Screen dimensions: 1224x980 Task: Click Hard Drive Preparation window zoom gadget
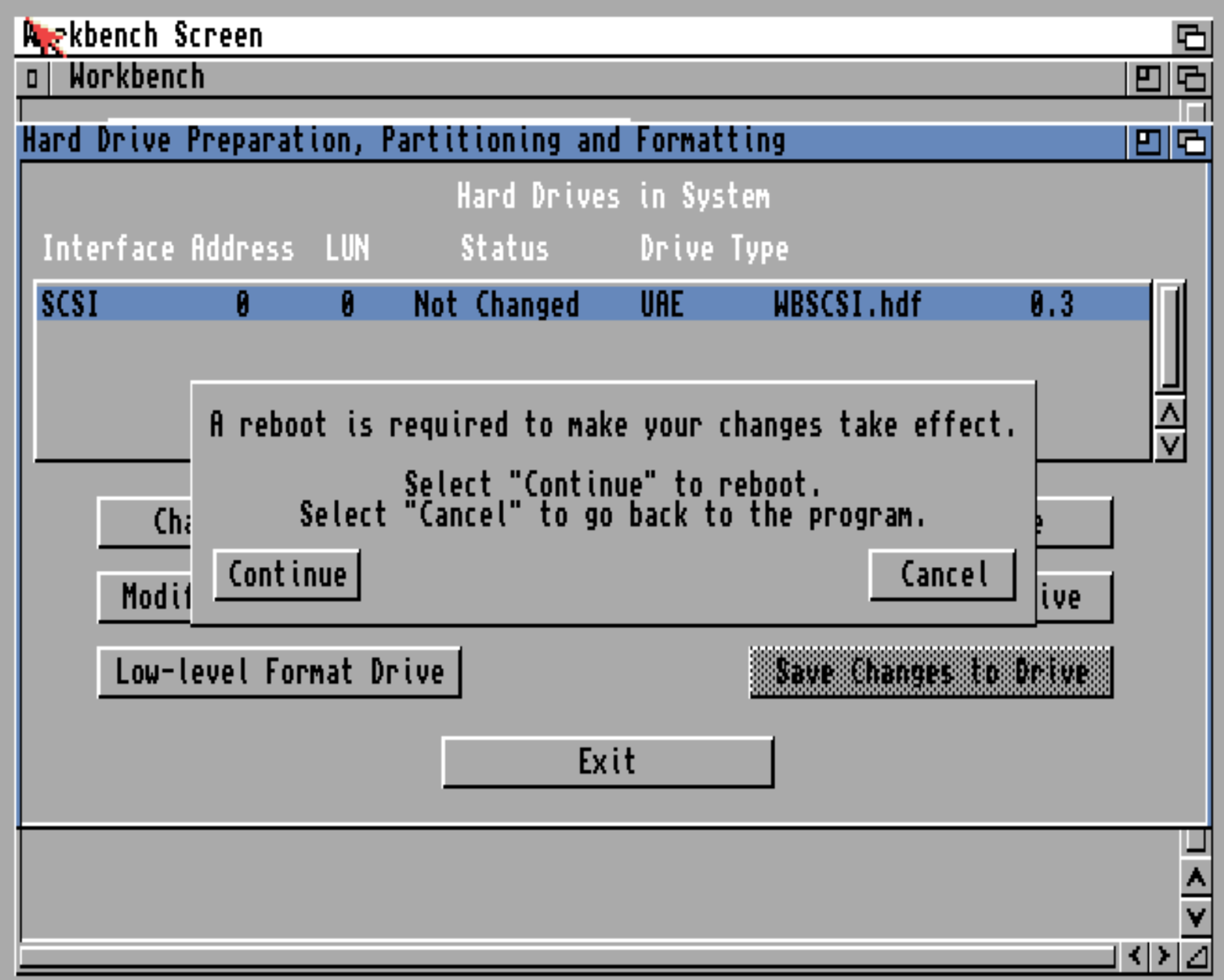tap(1147, 141)
